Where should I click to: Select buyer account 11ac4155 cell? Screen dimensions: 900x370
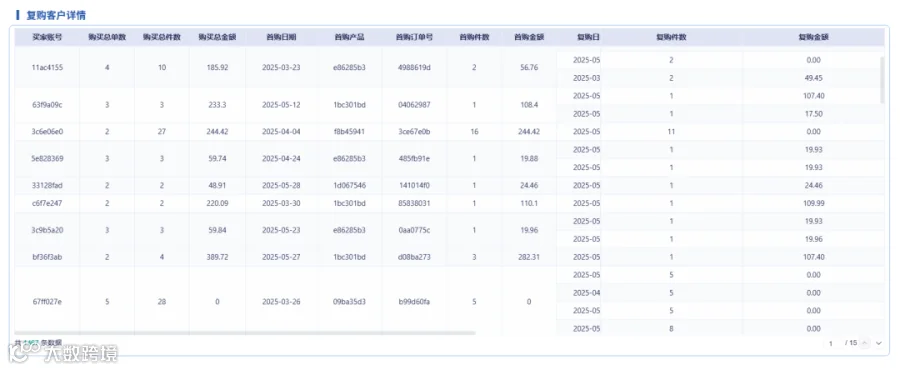coord(47,67)
